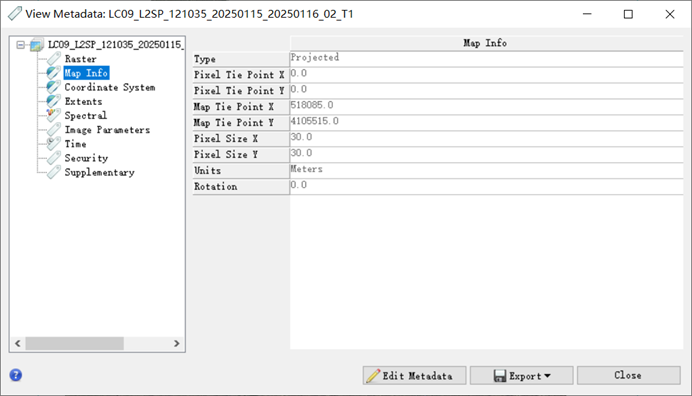Click the Map Info node icon
The height and width of the screenshot is (396, 692).
pos(53,73)
